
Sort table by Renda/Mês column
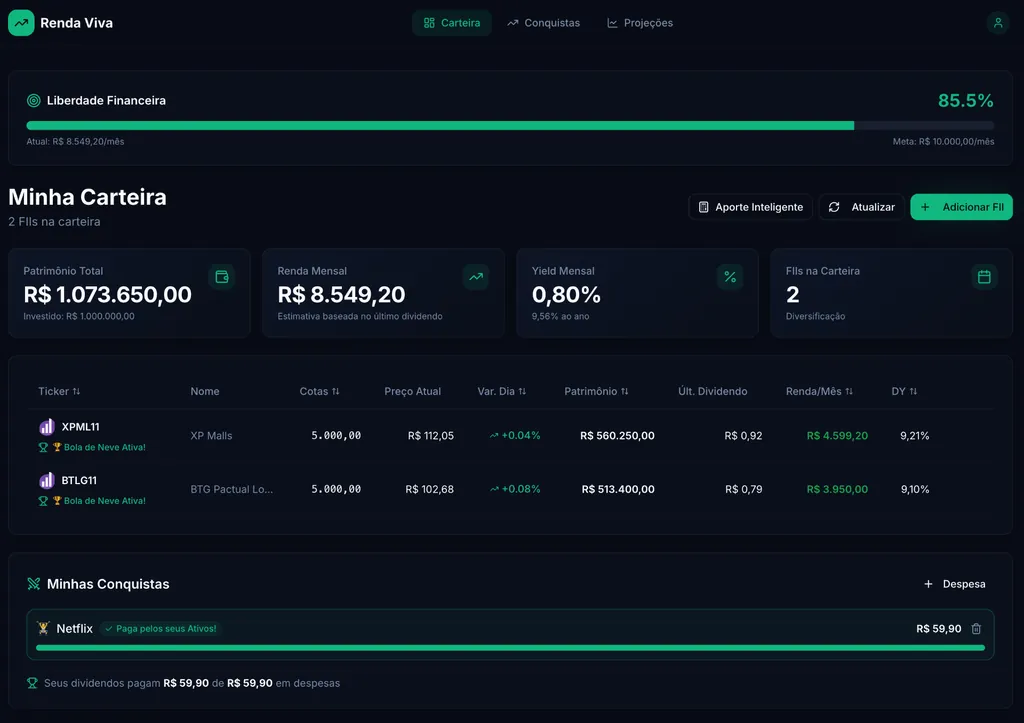[819, 391]
